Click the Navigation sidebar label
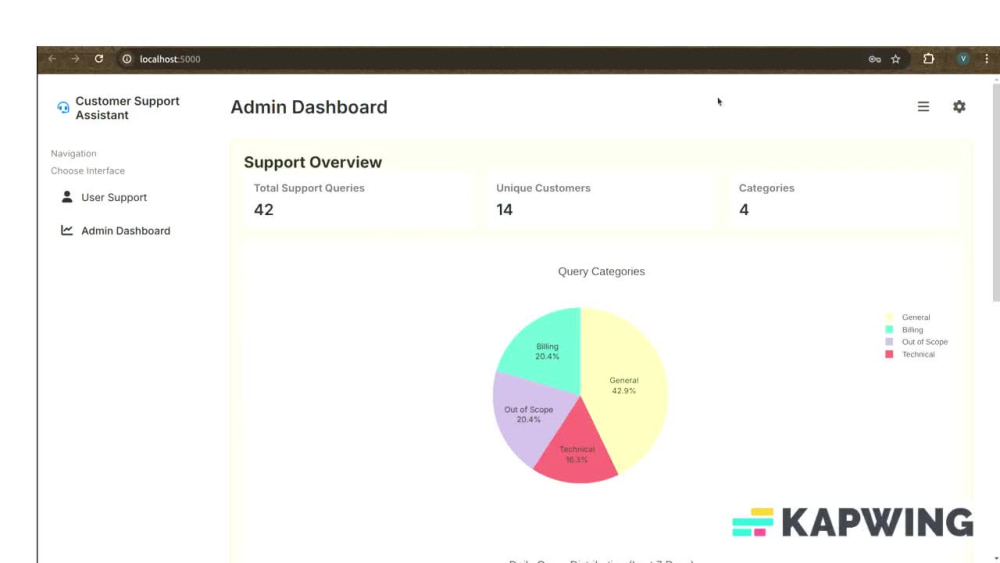Viewport: 1000px width, 563px height. click(x=73, y=154)
